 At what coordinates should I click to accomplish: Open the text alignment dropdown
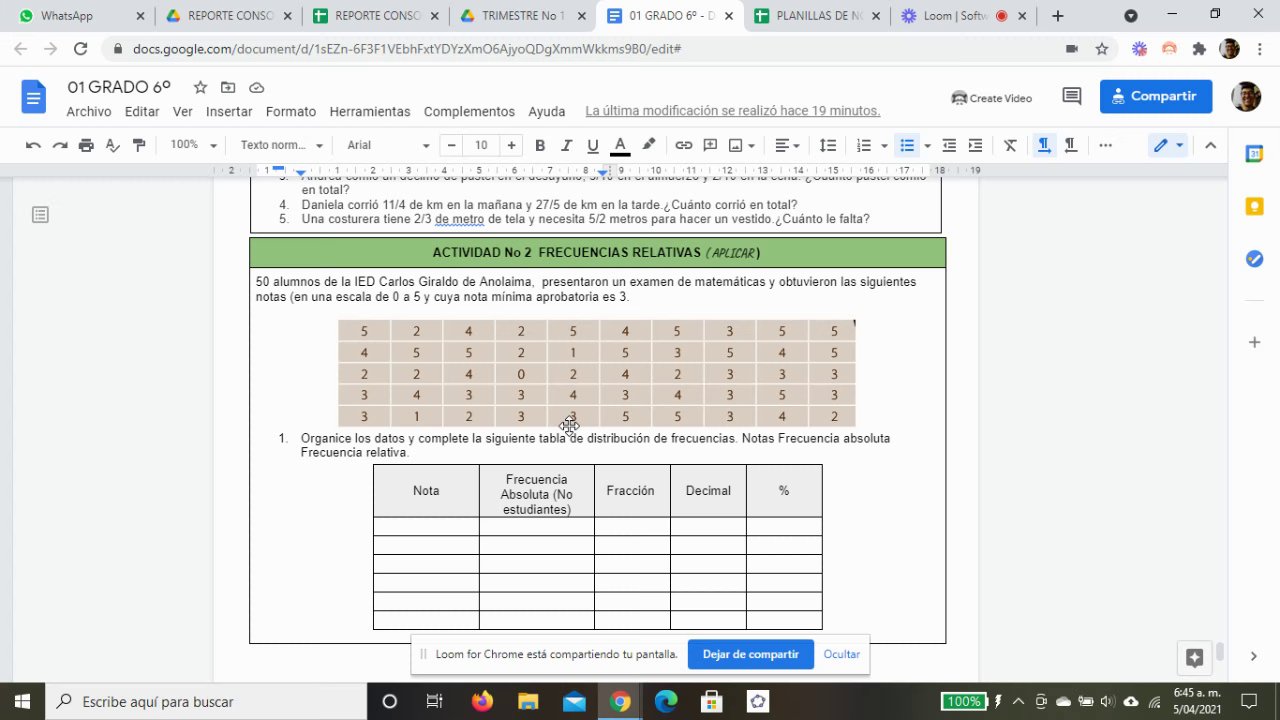click(x=788, y=145)
